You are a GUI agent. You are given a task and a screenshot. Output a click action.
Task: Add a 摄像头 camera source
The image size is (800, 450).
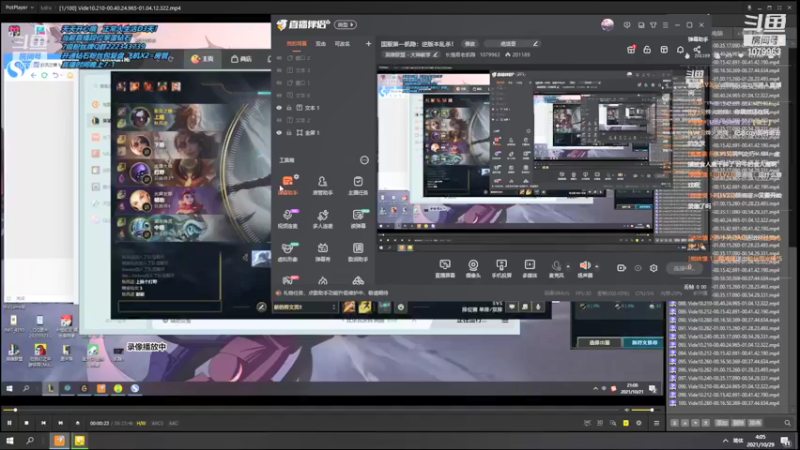pos(473,268)
